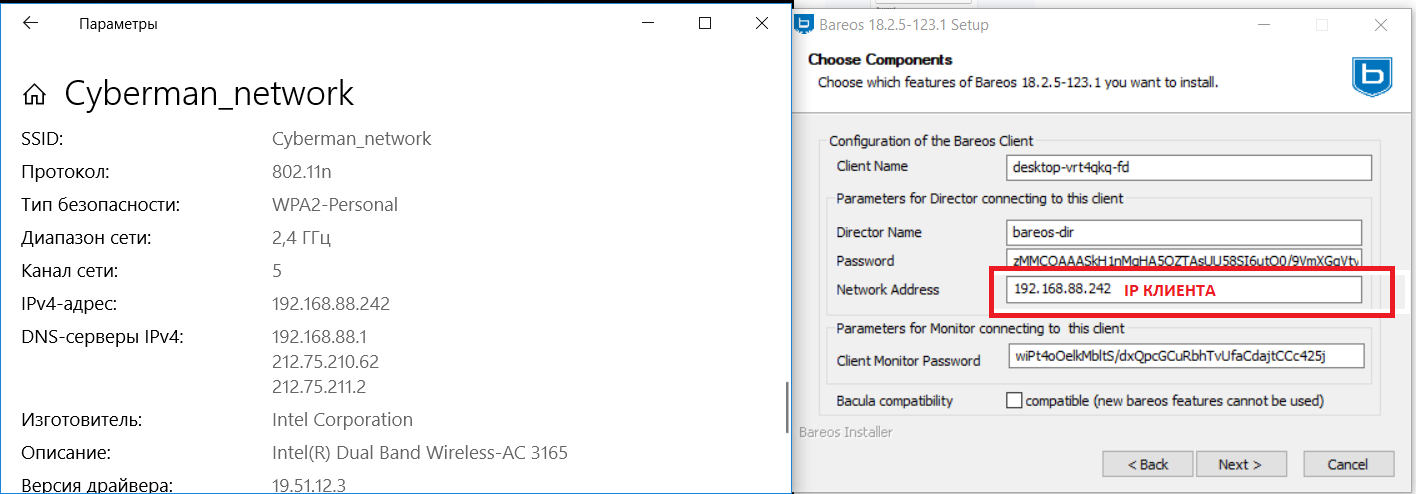Click the Bareos logo in Setup title bar

(804, 24)
